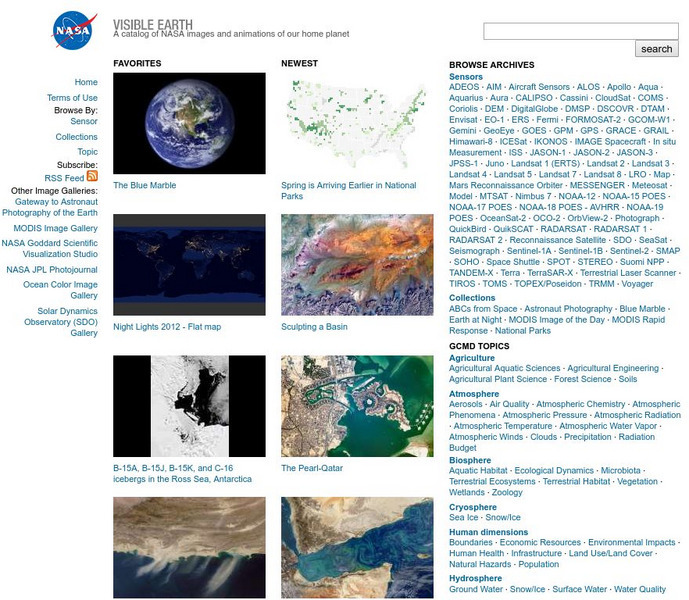Select the Mars Reconnaissance Orbiter link
Screen dimensions: 689x600
click(506, 185)
